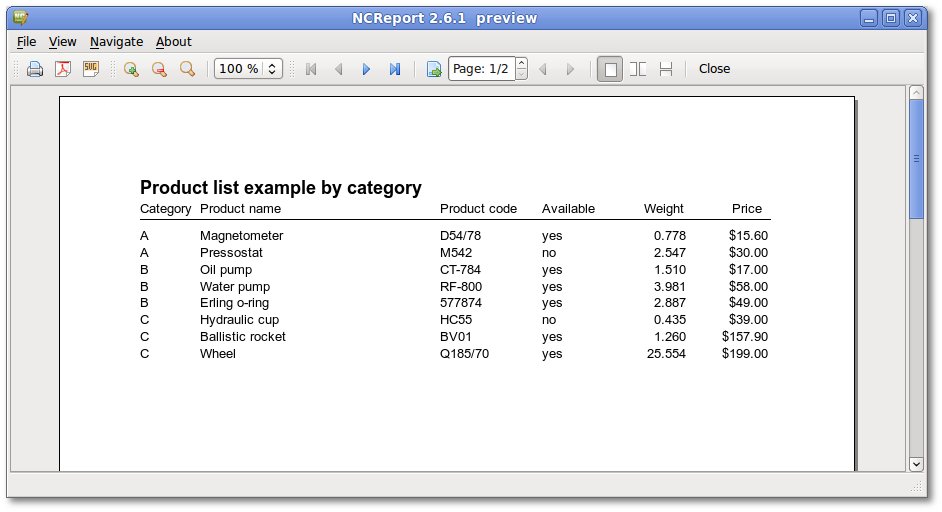The image size is (942, 512).
Task: Click the plain magnifier zoom icon
Action: tap(187, 69)
